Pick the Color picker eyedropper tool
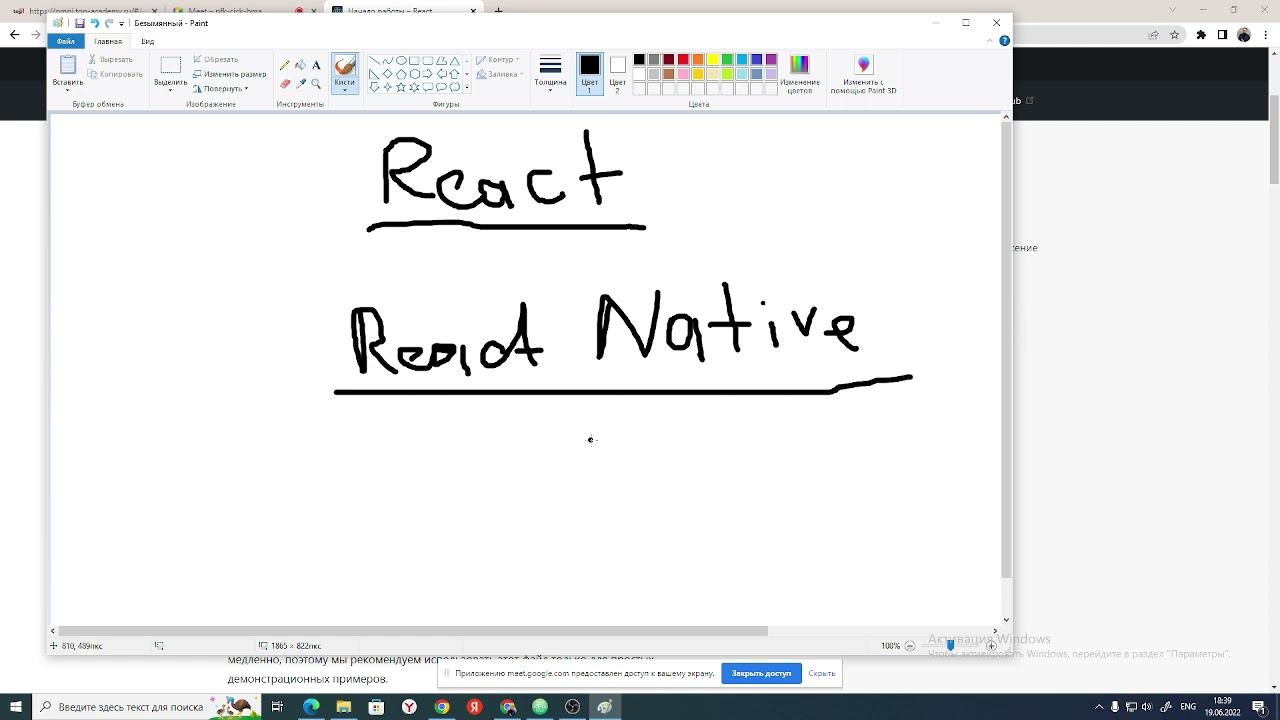The image size is (1280, 720). (301, 84)
